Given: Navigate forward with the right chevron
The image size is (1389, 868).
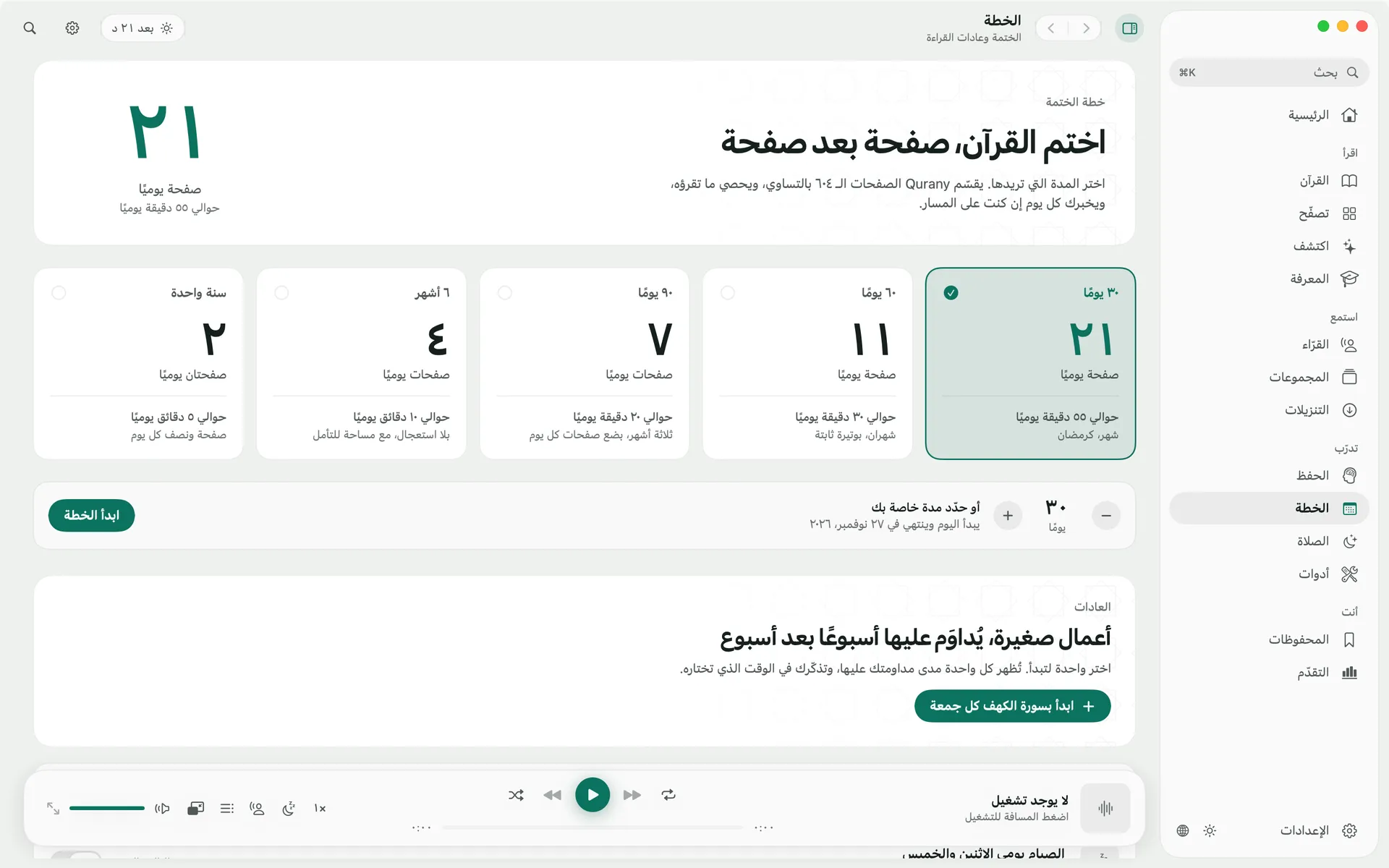Looking at the screenshot, I should 1086,28.
